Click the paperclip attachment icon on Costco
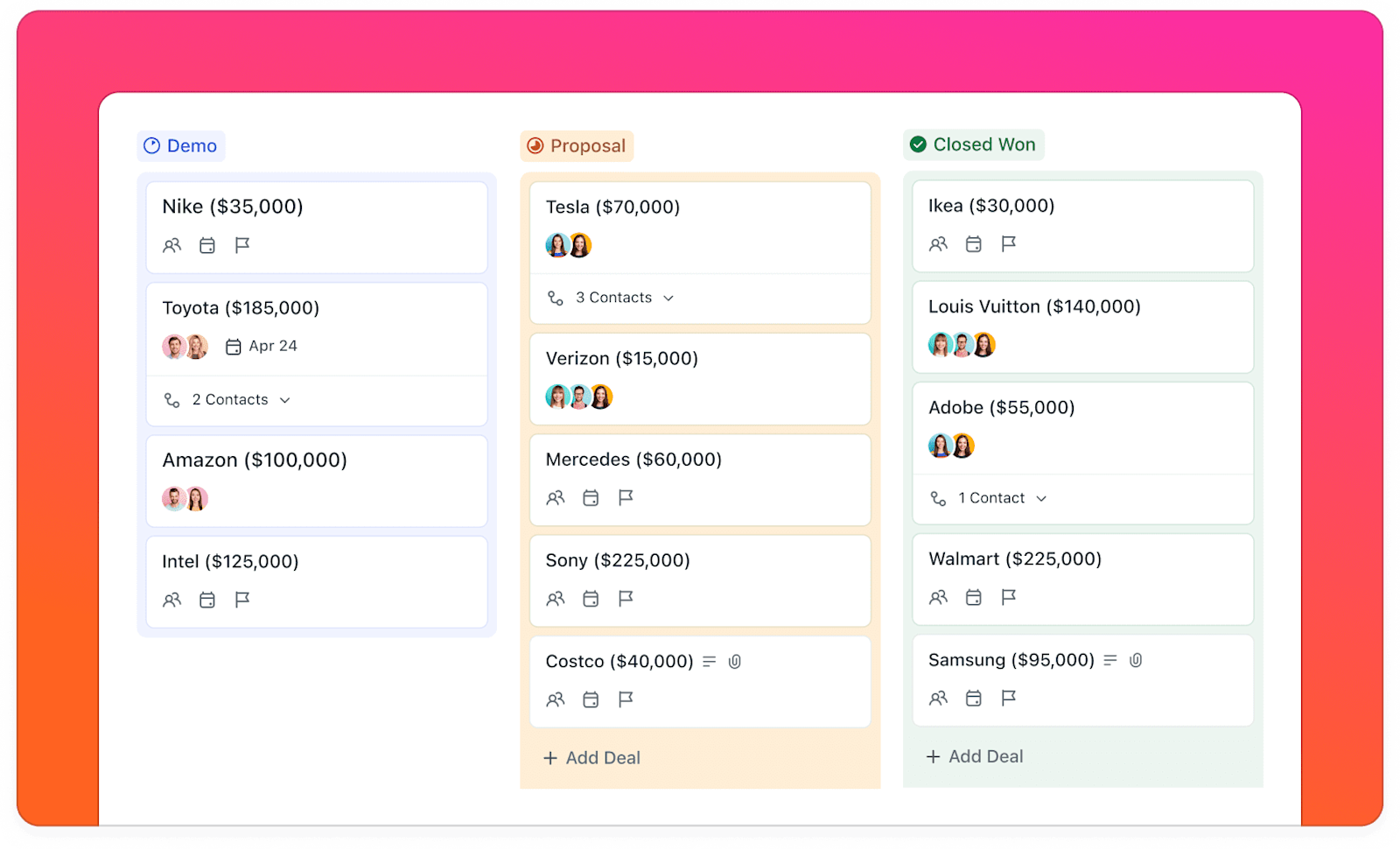Image resolution: width=1400 pixels, height=850 pixels. coord(734,661)
